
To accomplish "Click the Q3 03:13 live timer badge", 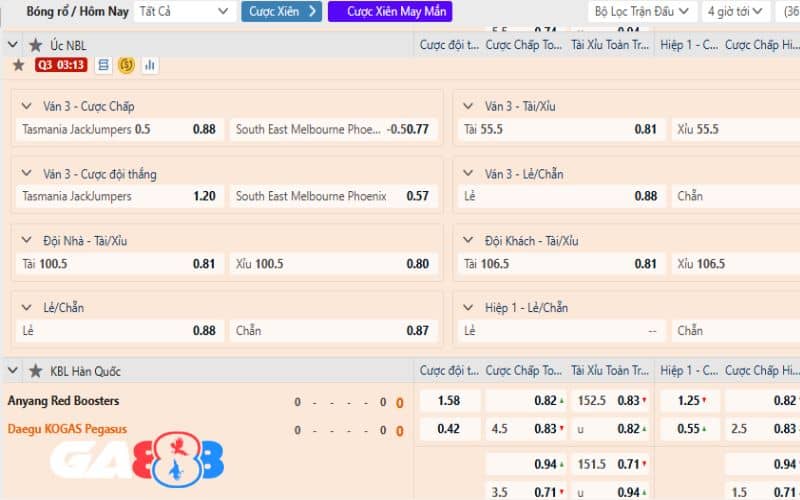I will (61, 65).
